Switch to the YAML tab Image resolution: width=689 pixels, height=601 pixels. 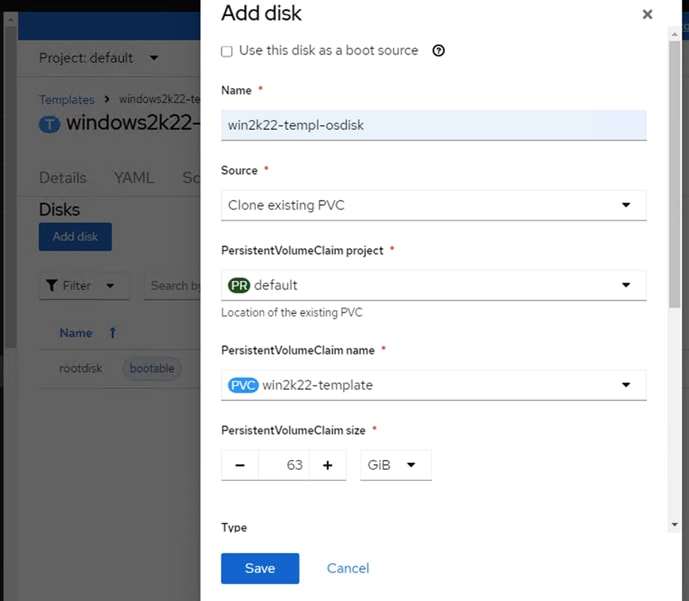(134, 177)
